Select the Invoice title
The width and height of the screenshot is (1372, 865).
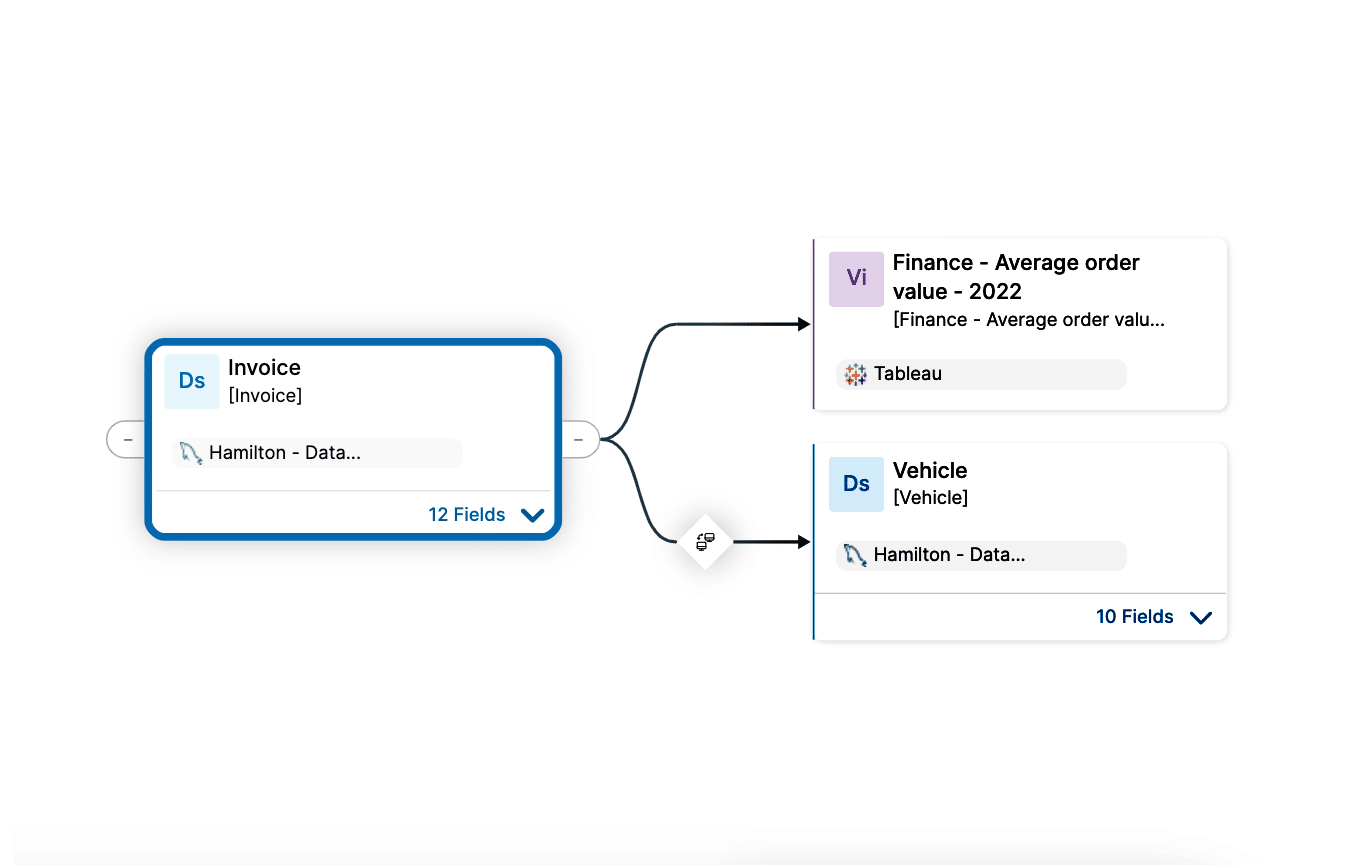pos(264,367)
